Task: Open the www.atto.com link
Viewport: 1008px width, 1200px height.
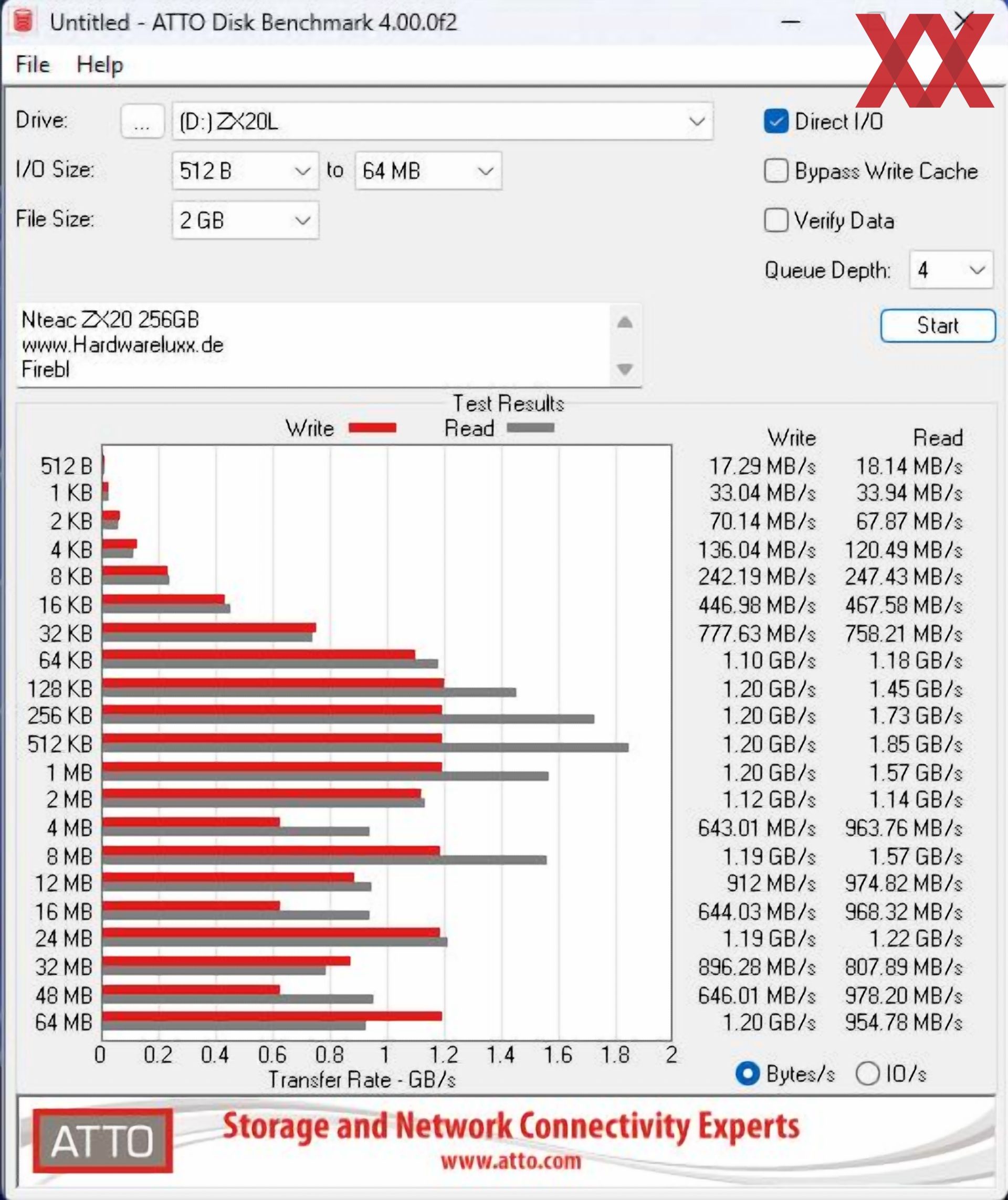Action: pos(511,1161)
